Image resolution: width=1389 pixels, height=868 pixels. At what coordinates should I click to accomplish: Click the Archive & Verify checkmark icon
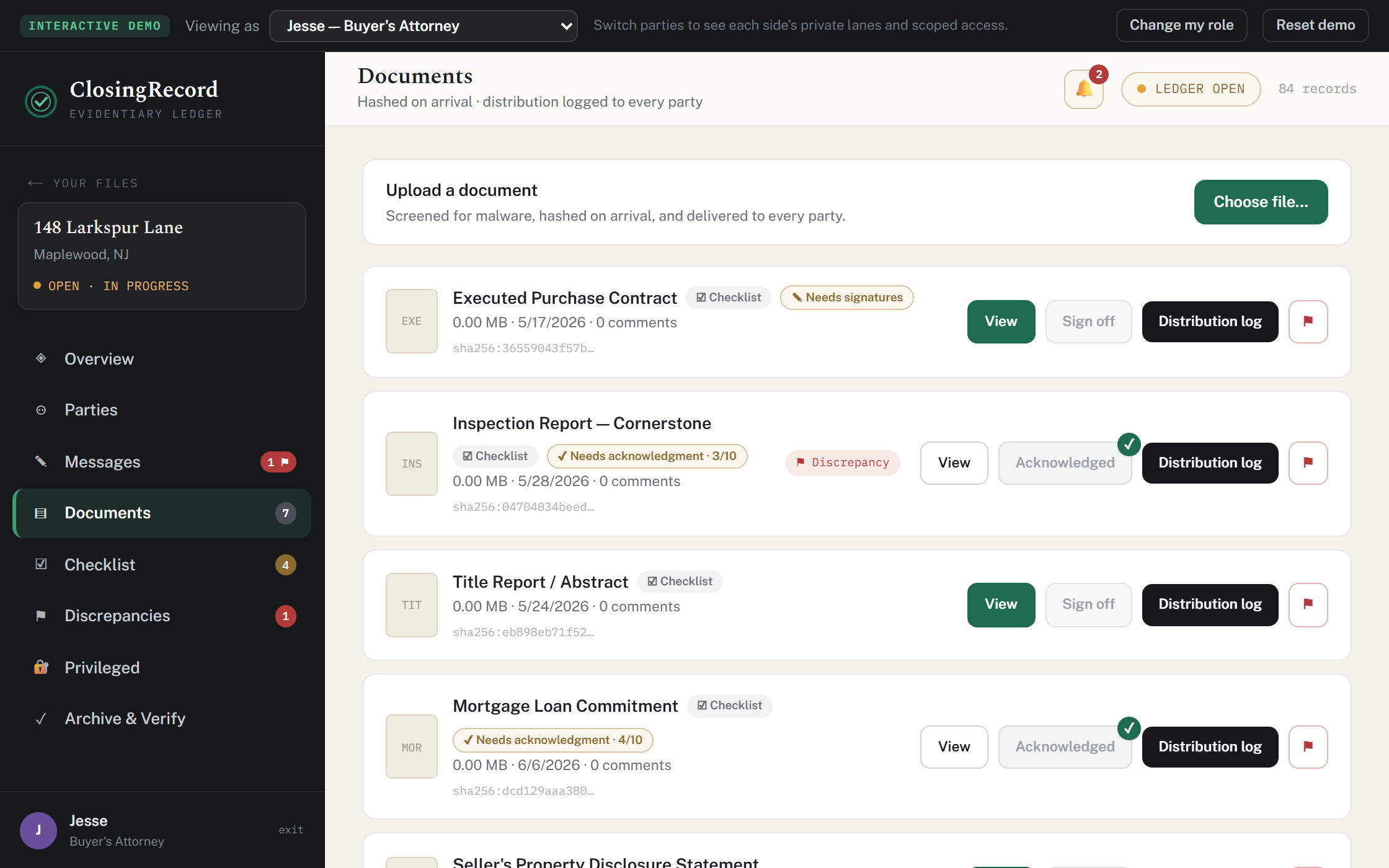[41, 719]
